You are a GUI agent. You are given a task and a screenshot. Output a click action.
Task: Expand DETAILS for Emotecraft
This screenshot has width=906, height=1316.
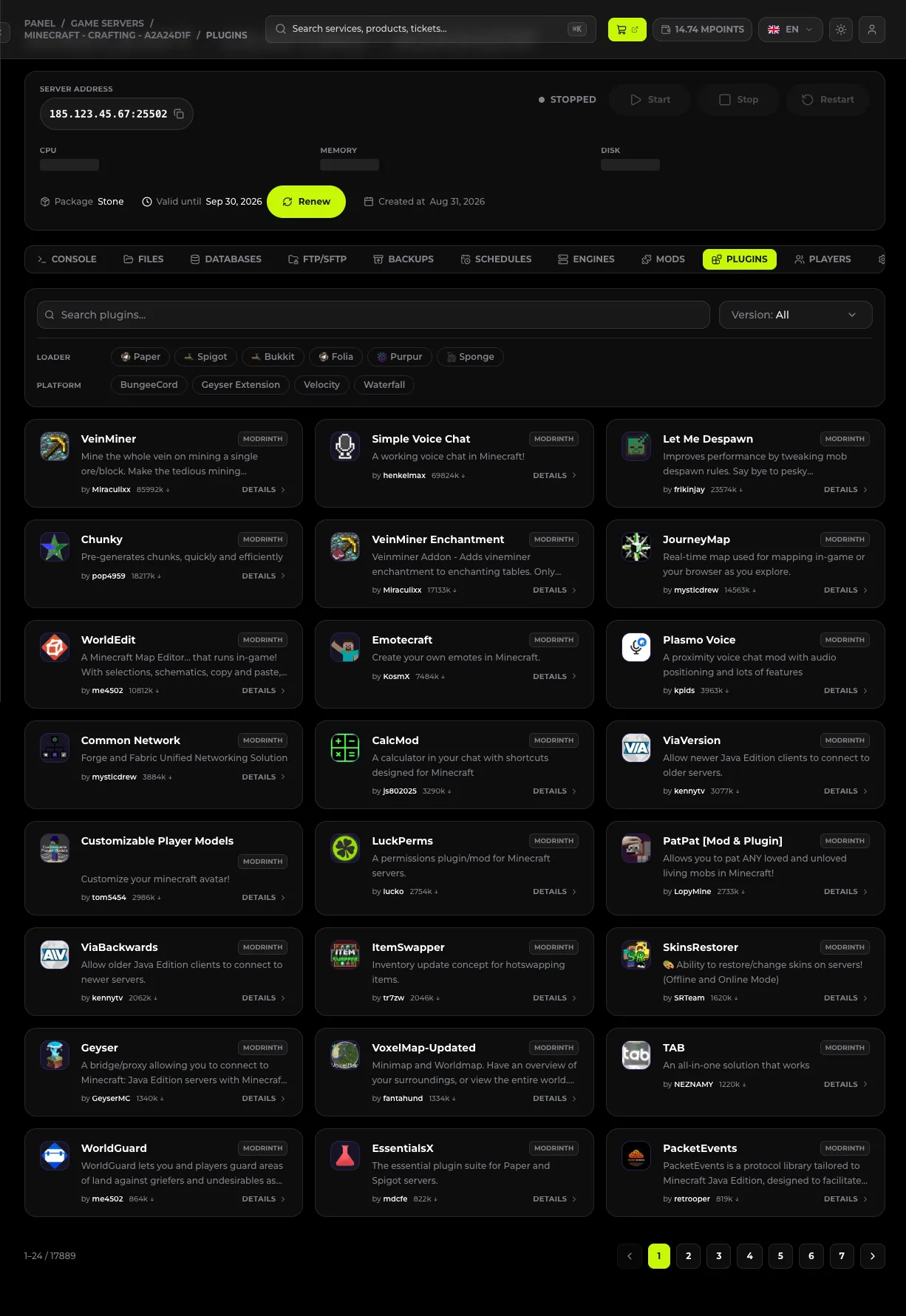[x=555, y=677]
